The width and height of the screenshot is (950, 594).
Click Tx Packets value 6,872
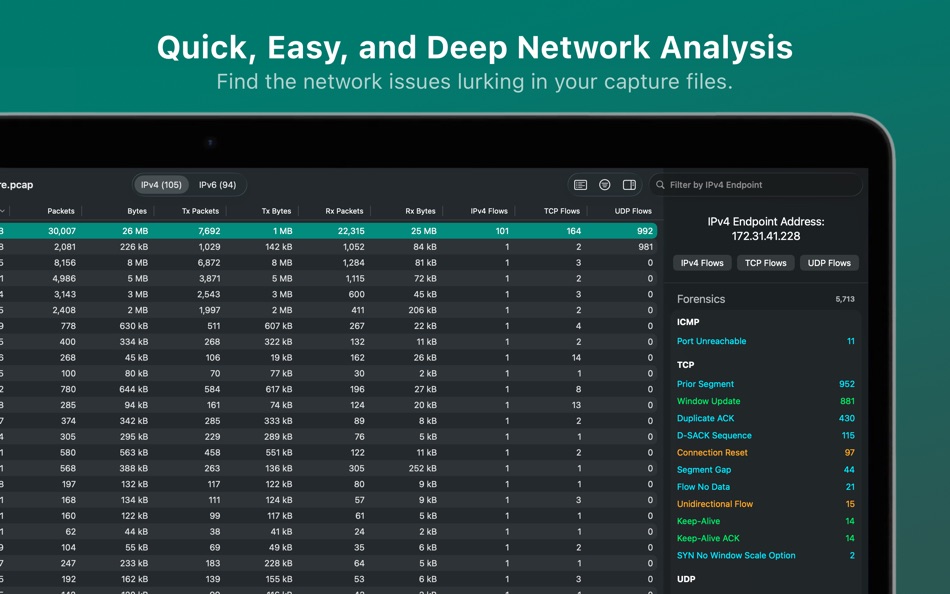click(x=209, y=262)
